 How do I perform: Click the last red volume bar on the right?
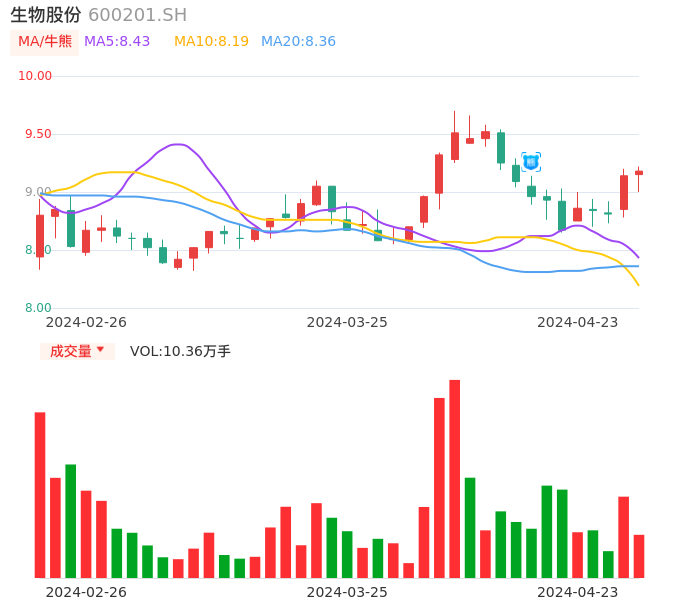point(639,556)
